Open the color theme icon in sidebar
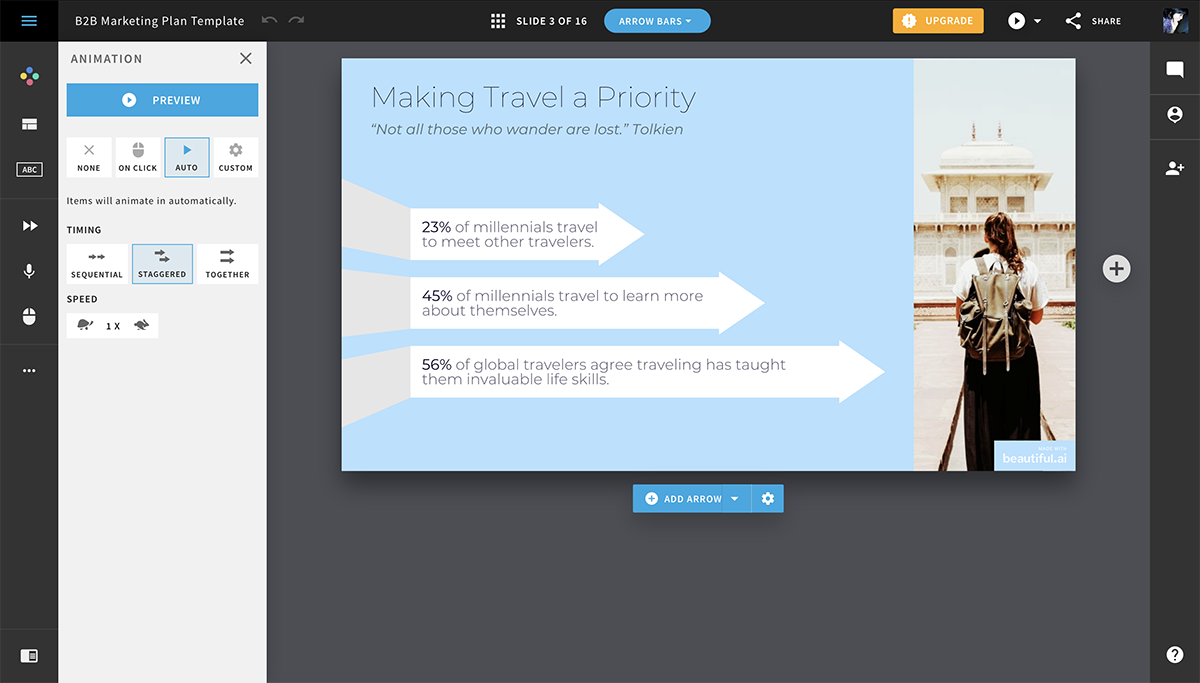The height and width of the screenshot is (683, 1200). pos(29,76)
